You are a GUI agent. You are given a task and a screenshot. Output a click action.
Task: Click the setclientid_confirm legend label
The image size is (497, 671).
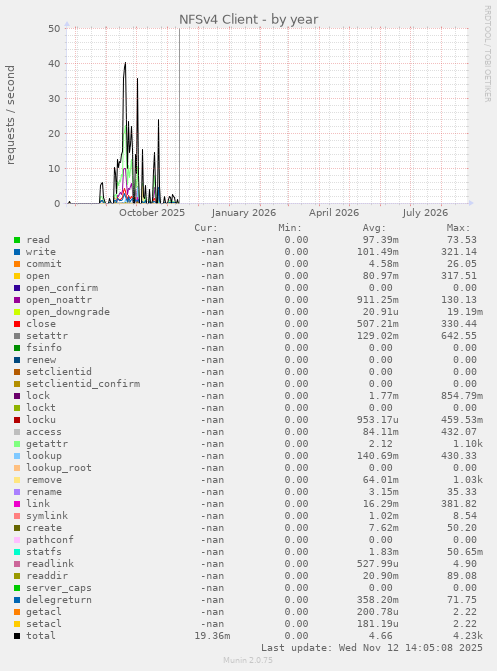point(83,384)
